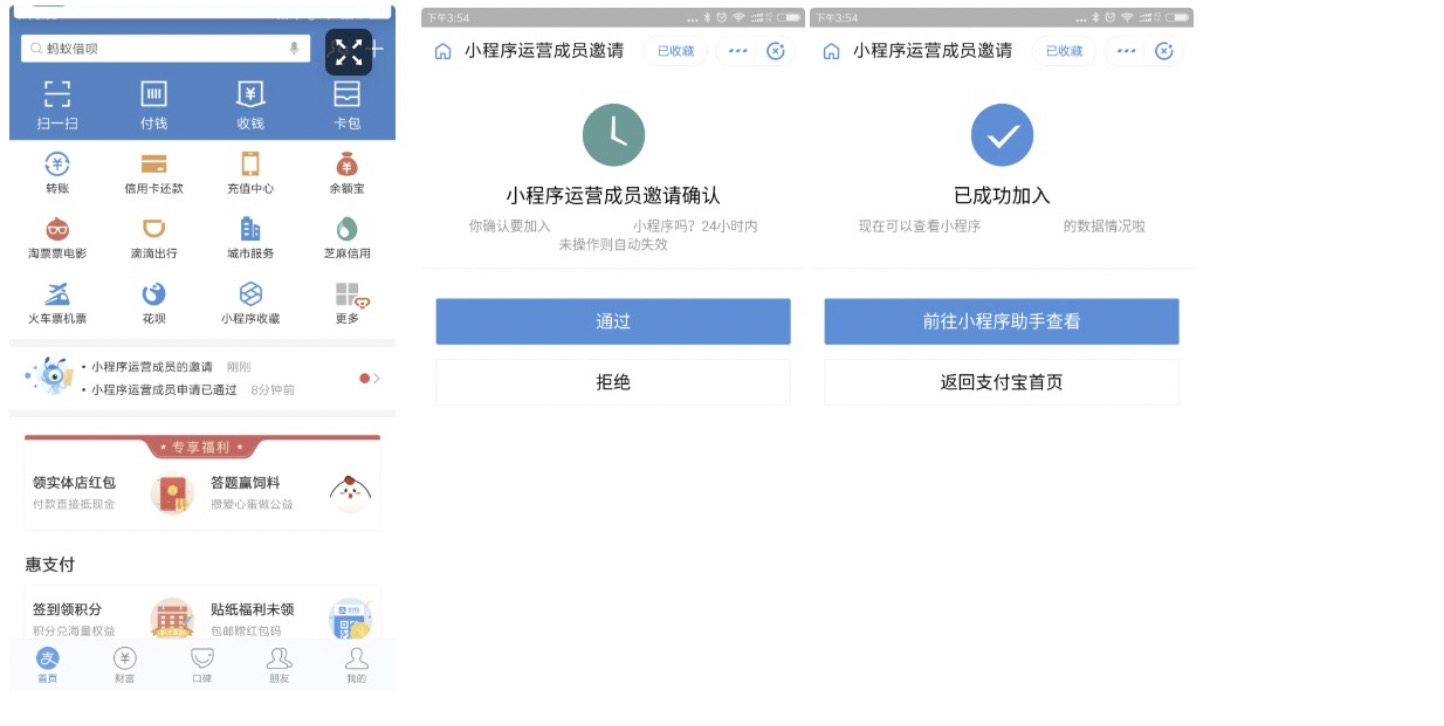Switch to 财富 wealth tab
This screenshot has height=726, width=1444.
(x=124, y=664)
